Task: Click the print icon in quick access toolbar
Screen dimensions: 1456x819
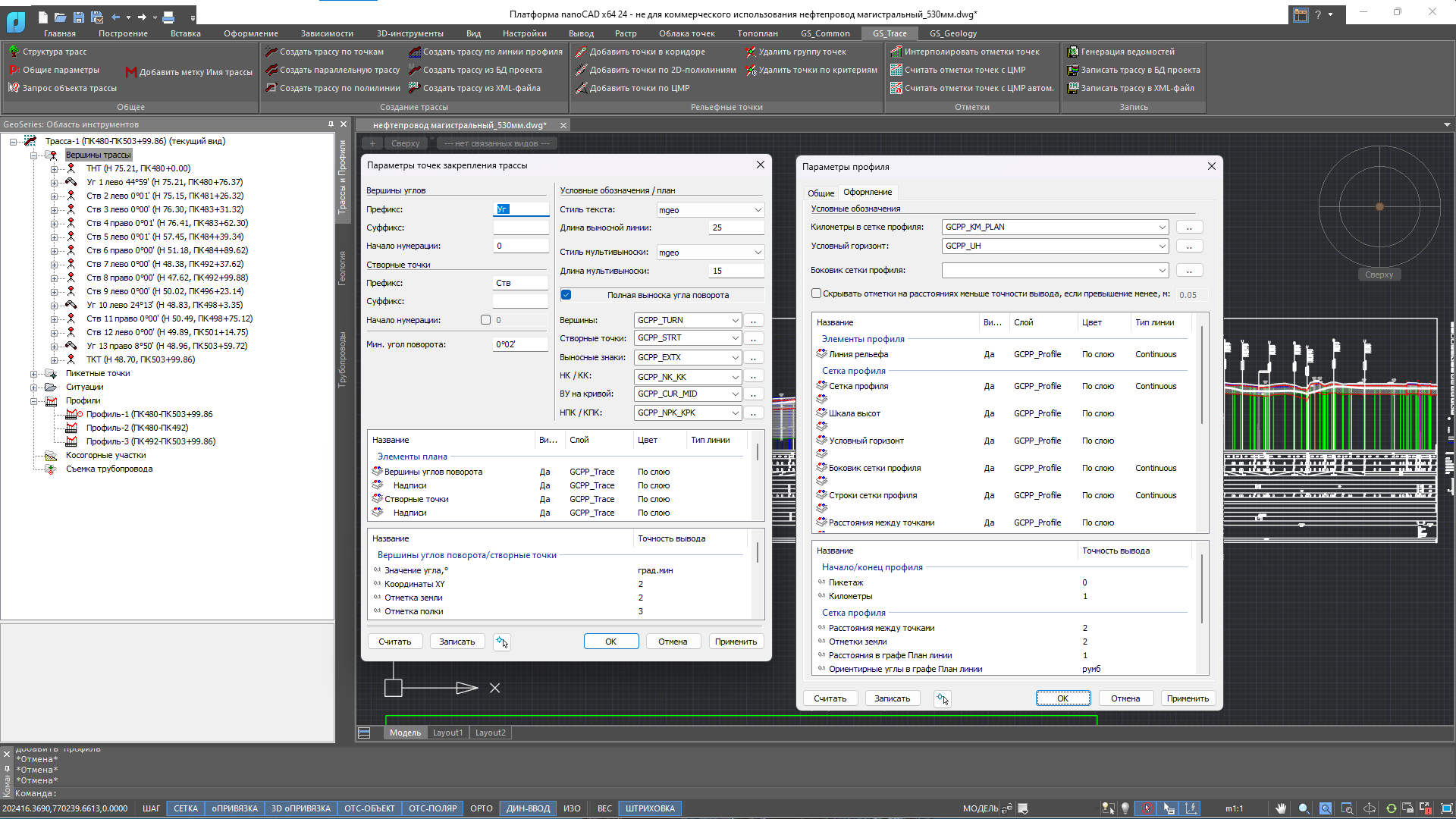Action: [168, 17]
